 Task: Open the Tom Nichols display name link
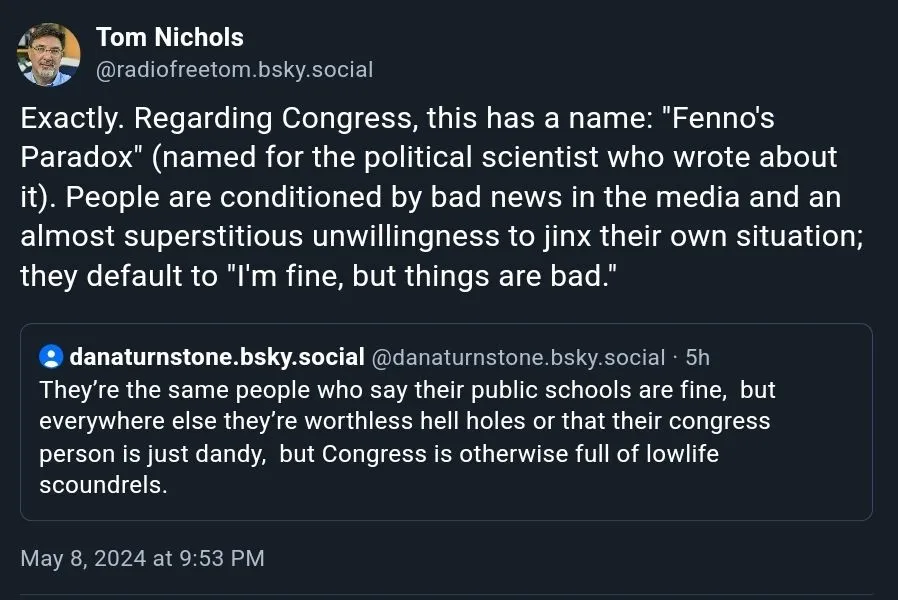(169, 37)
